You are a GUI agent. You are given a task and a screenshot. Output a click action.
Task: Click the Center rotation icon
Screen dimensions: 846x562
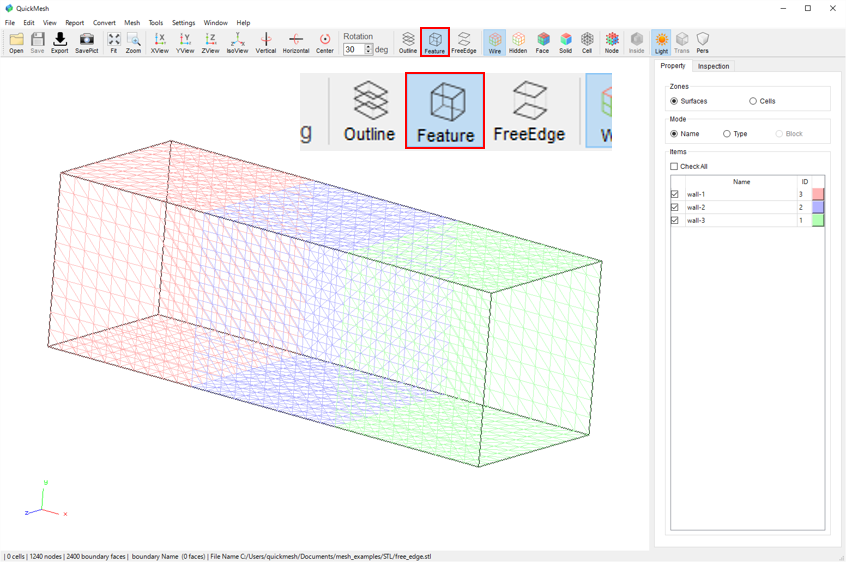point(325,43)
